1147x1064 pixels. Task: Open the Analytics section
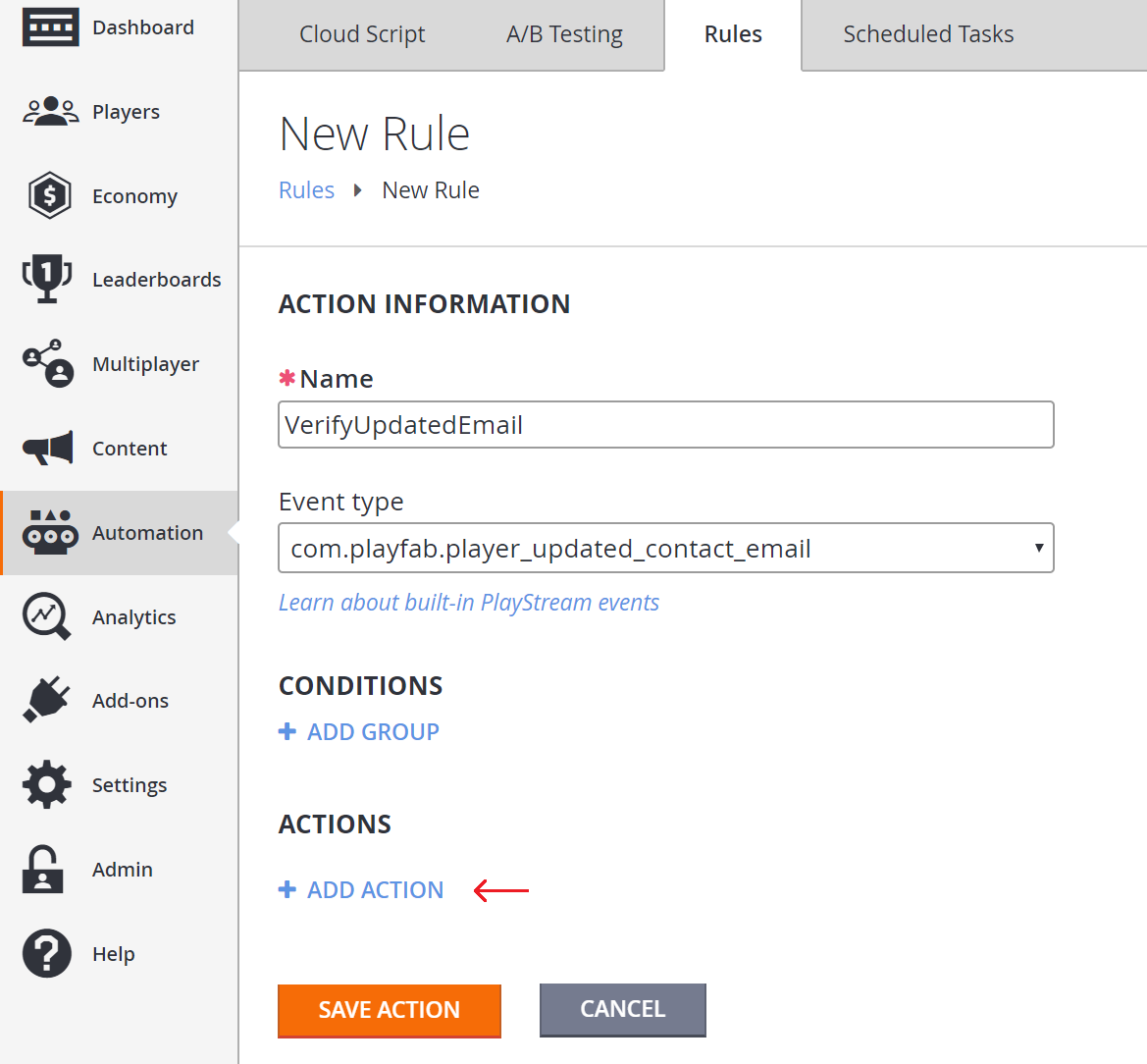click(x=46, y=616)
